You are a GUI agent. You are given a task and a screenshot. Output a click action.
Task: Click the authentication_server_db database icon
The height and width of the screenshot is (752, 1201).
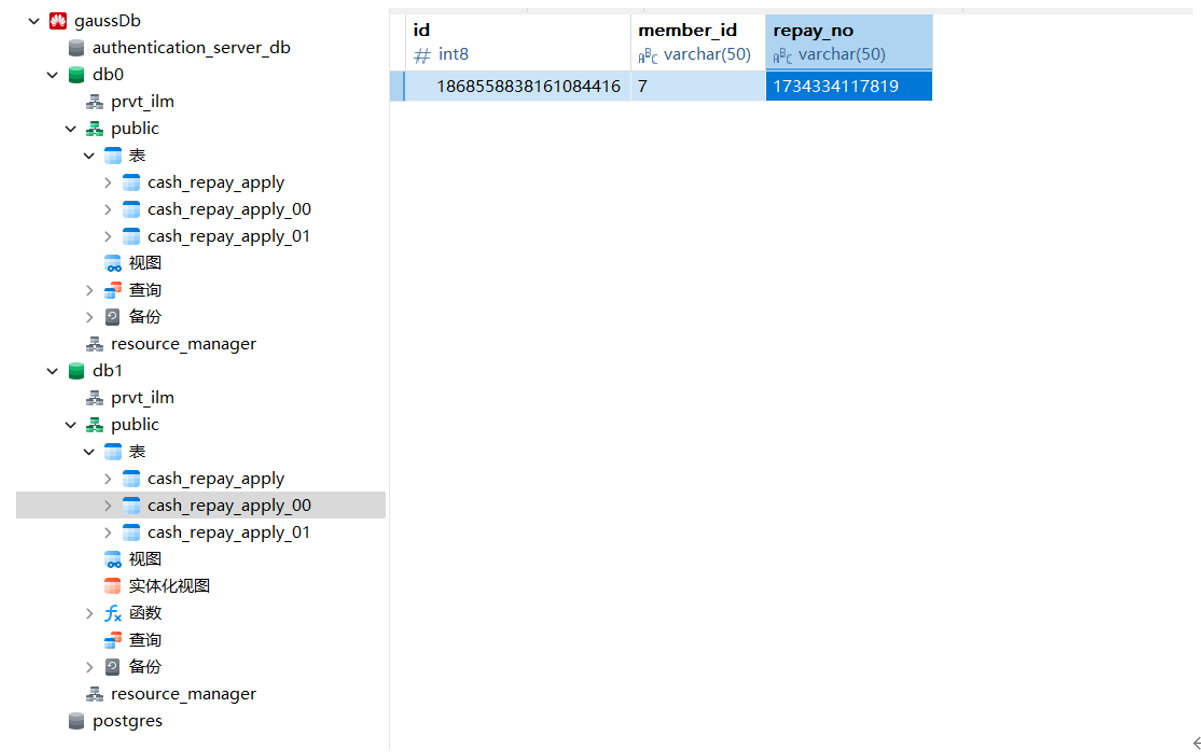[x=76, y=48]
